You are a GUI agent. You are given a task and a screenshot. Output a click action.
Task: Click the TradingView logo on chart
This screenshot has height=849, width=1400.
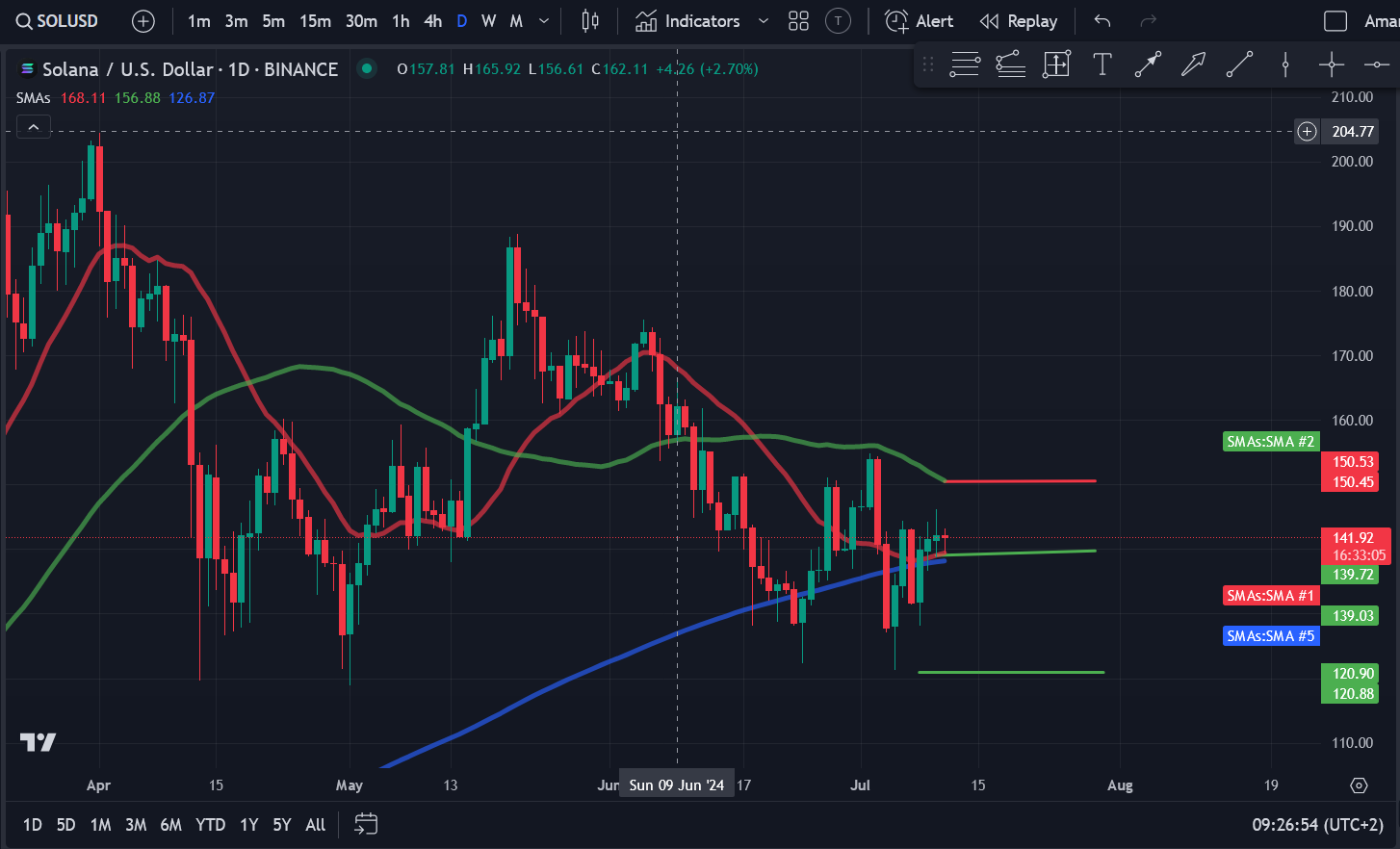click(39, 742)
